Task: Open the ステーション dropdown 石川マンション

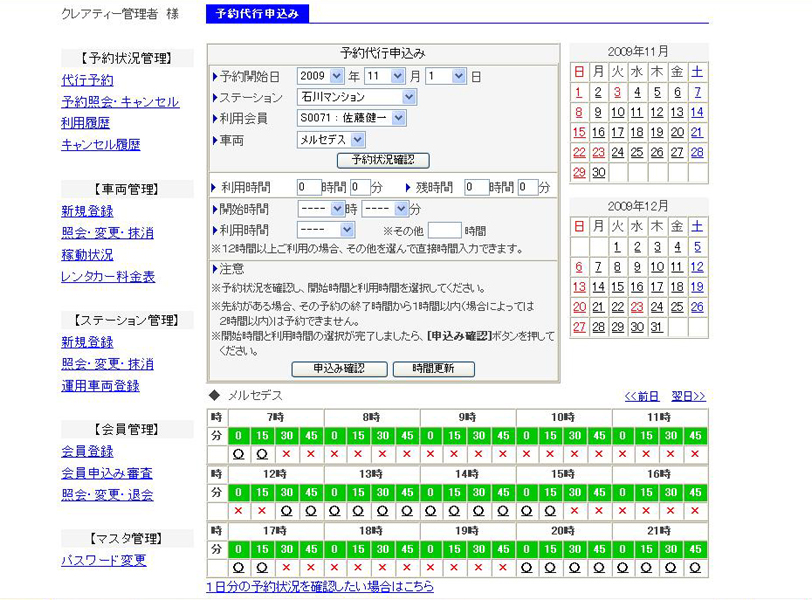Action: coord(357,97)
